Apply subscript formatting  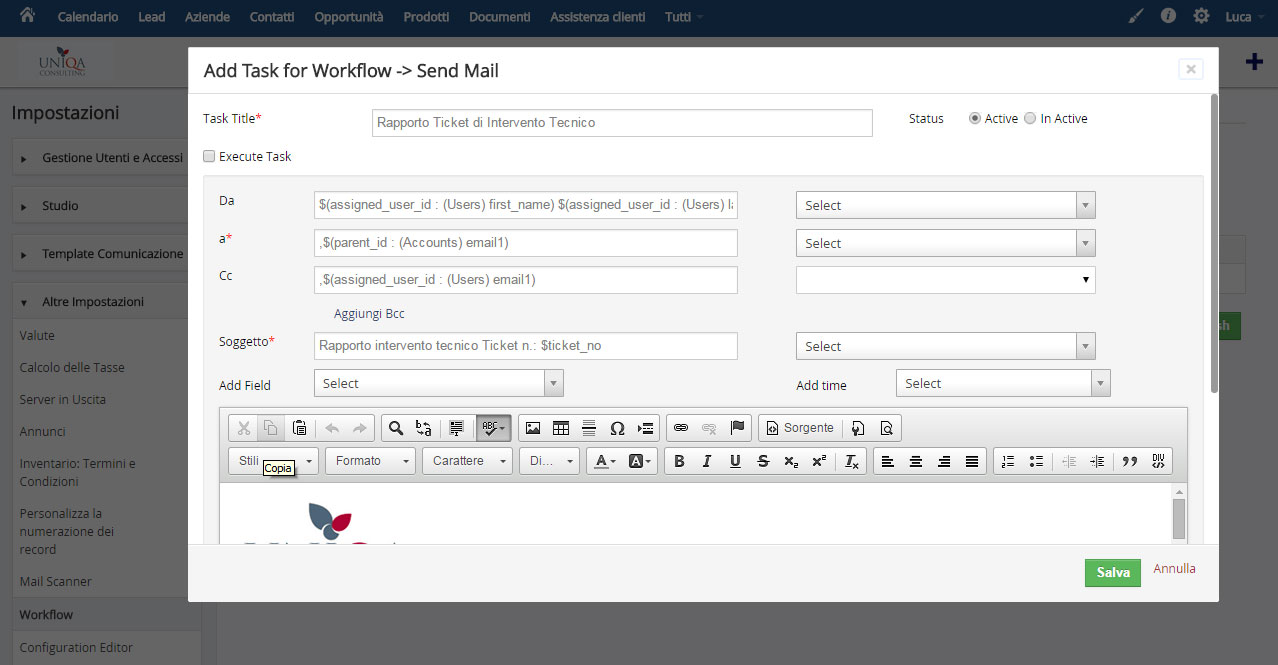(791, 461)
